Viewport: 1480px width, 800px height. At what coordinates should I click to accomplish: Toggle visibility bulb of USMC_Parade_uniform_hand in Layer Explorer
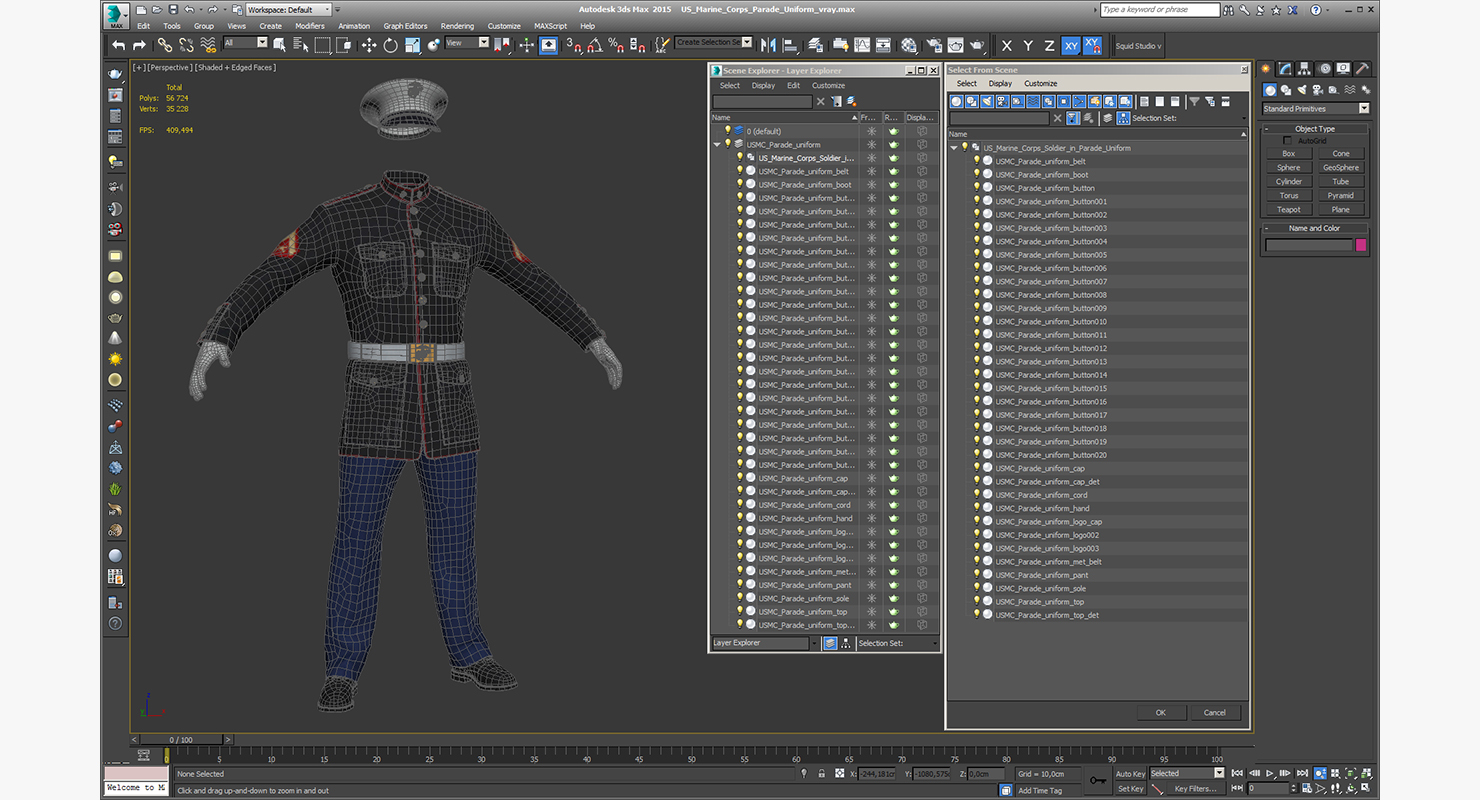pyautogui.click(x=740, y=518)
